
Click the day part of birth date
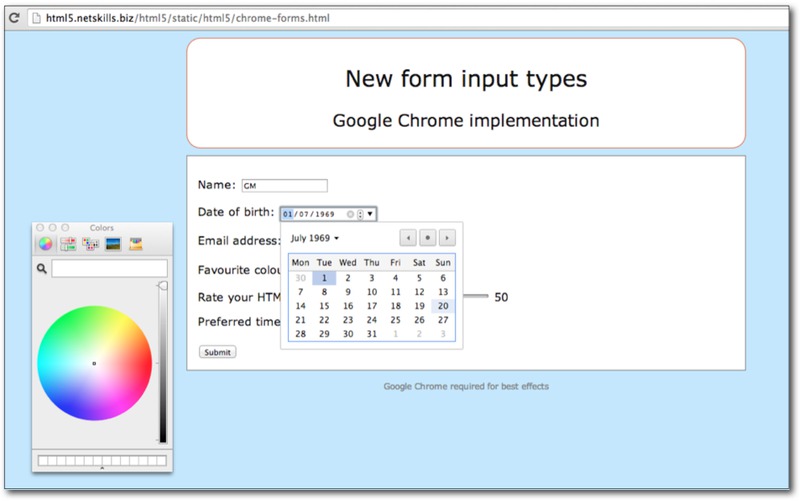click(x=288, y=214)
